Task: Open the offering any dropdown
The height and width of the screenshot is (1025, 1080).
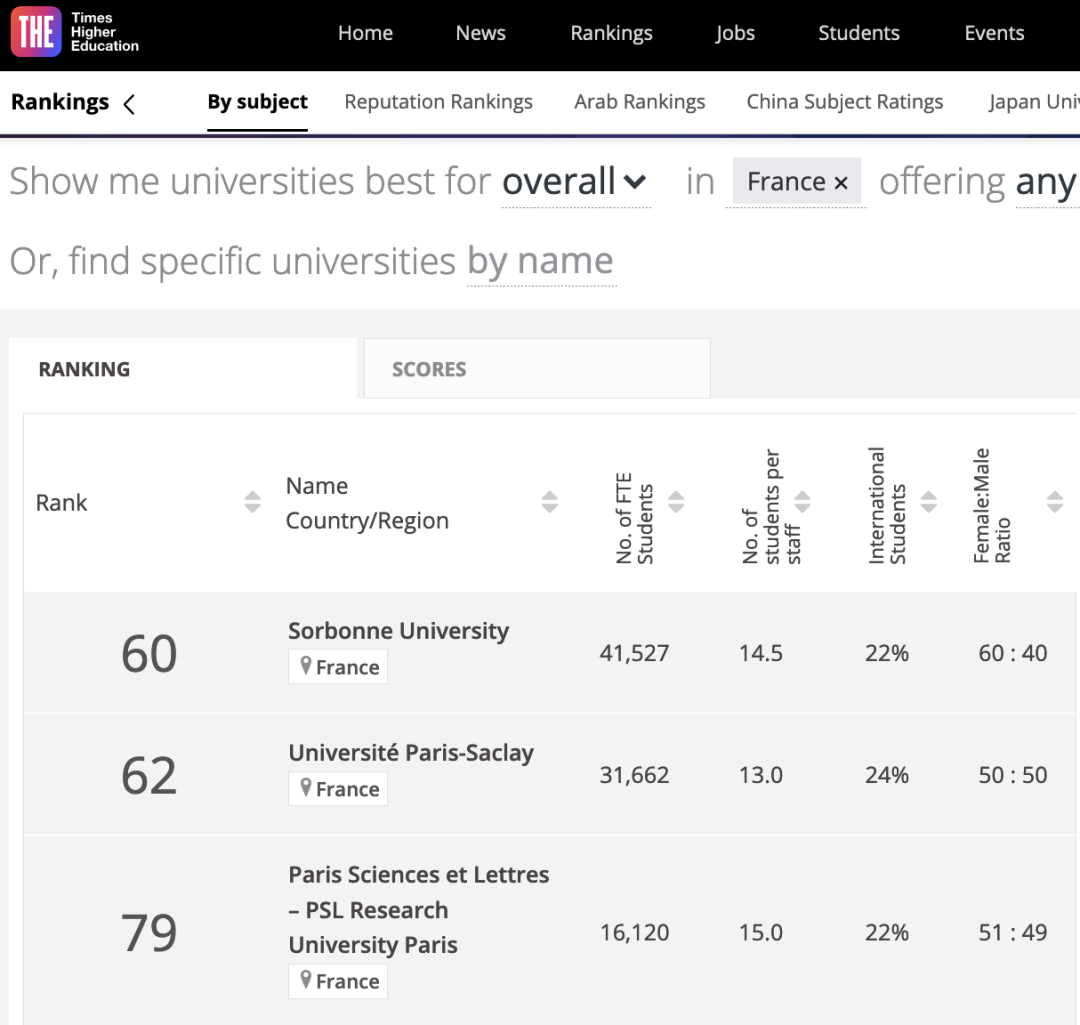Action: pos(1047,182)
